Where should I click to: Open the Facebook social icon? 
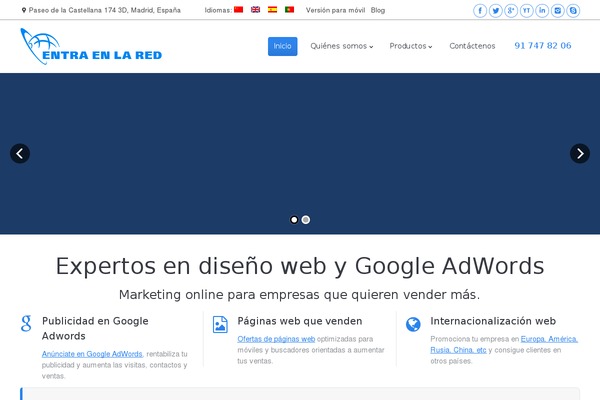point(480,11)
